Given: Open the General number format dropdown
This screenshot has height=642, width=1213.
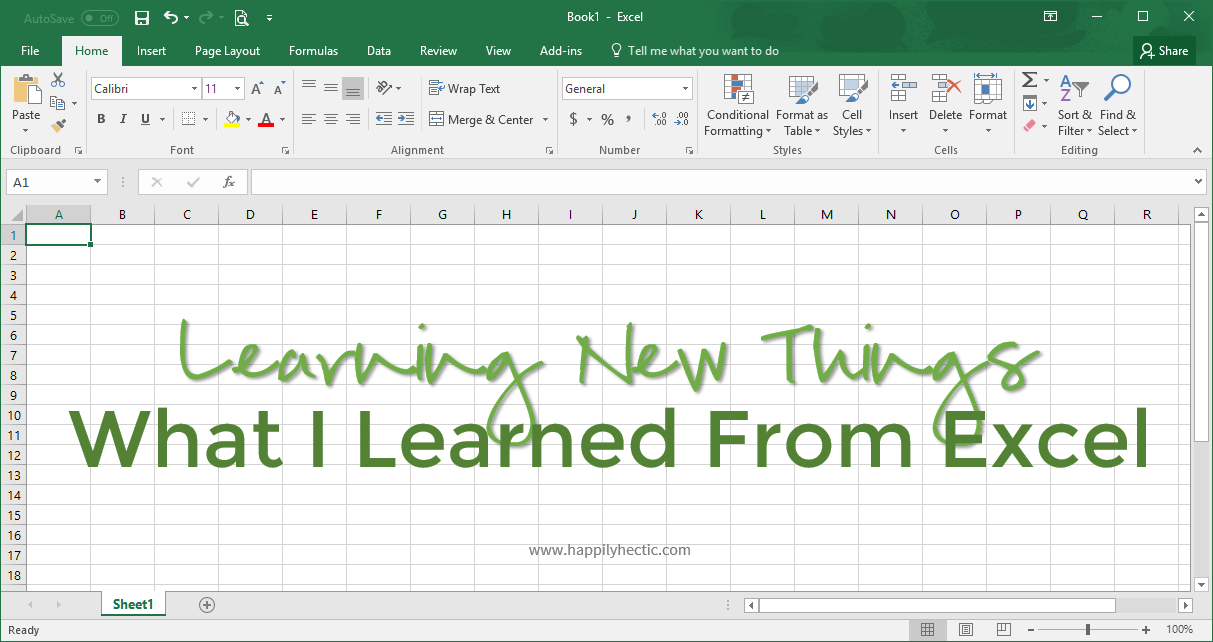Looking at the screenshot, I should [x=686, y=89].
